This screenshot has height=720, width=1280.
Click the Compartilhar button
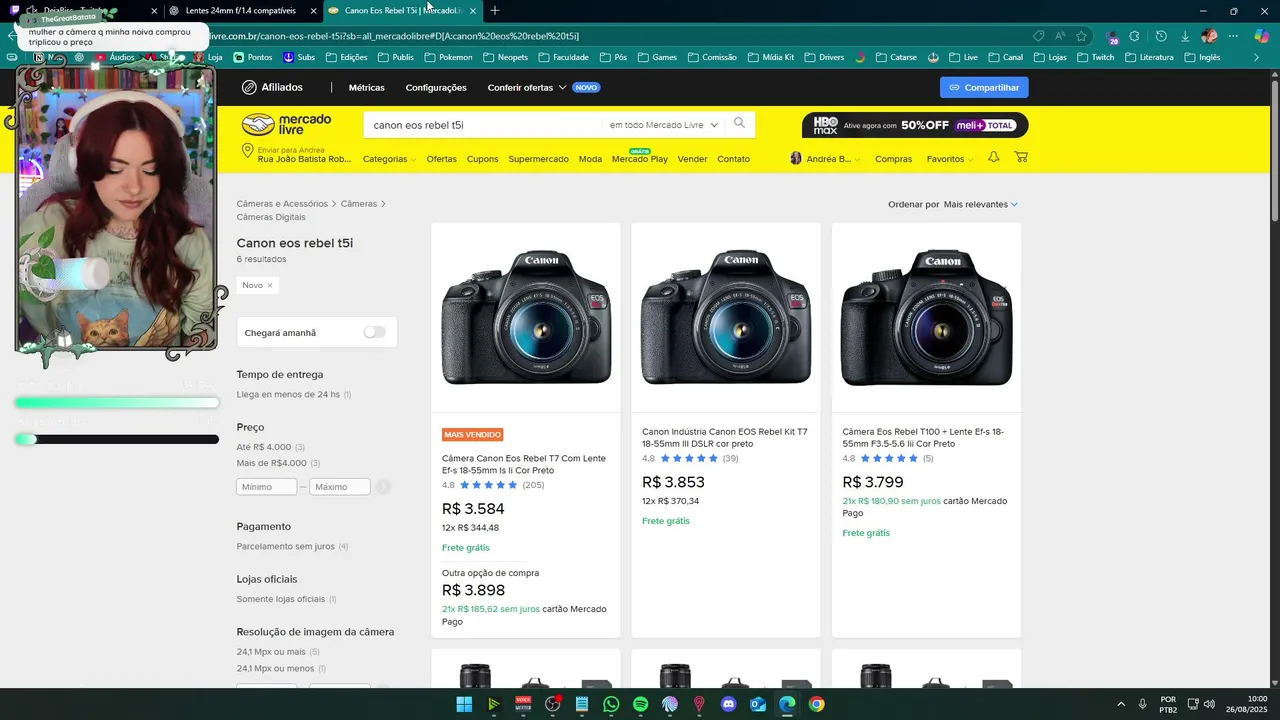pos(984,87)
